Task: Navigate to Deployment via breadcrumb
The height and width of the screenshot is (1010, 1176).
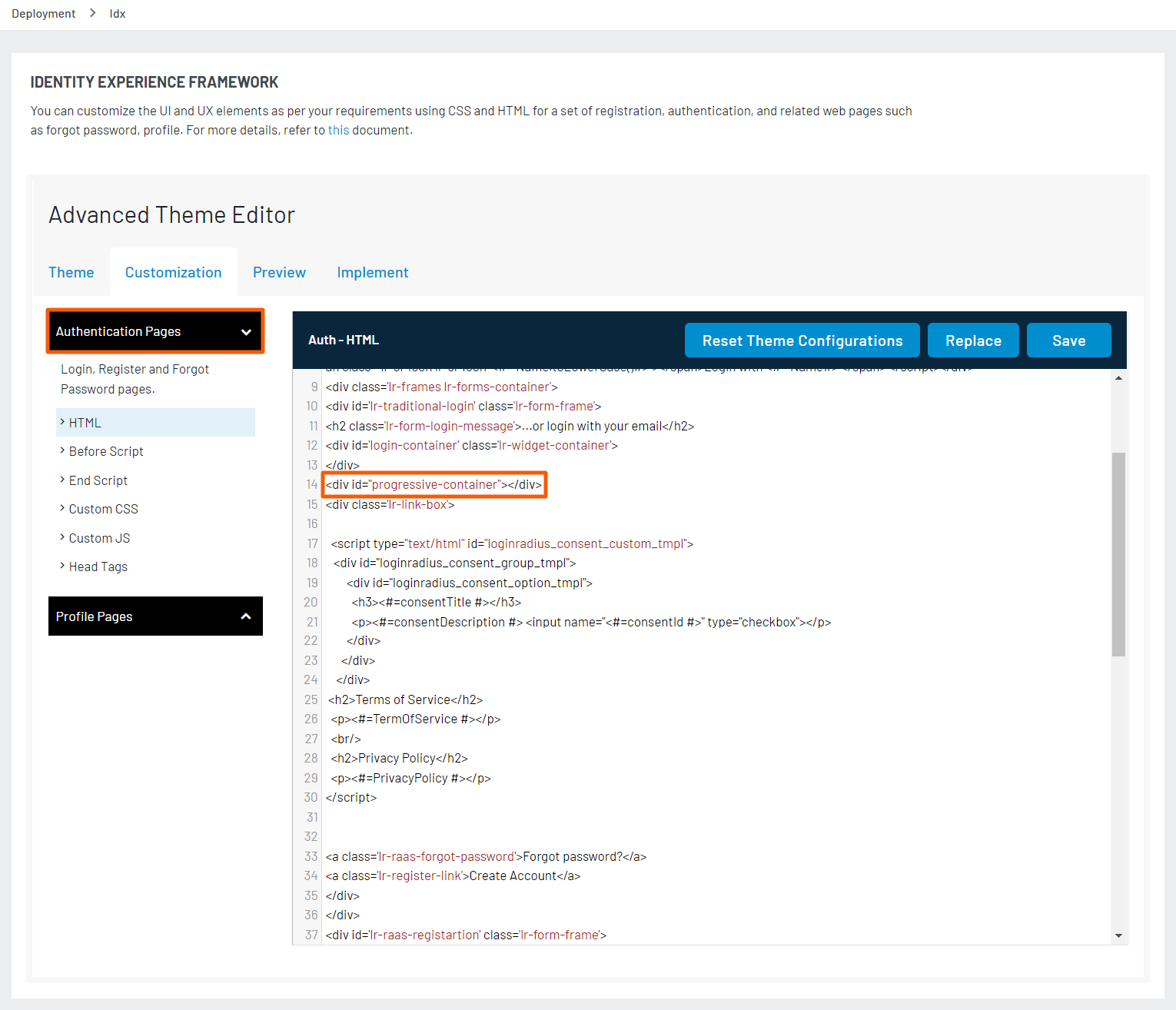Action: point(43,13)
